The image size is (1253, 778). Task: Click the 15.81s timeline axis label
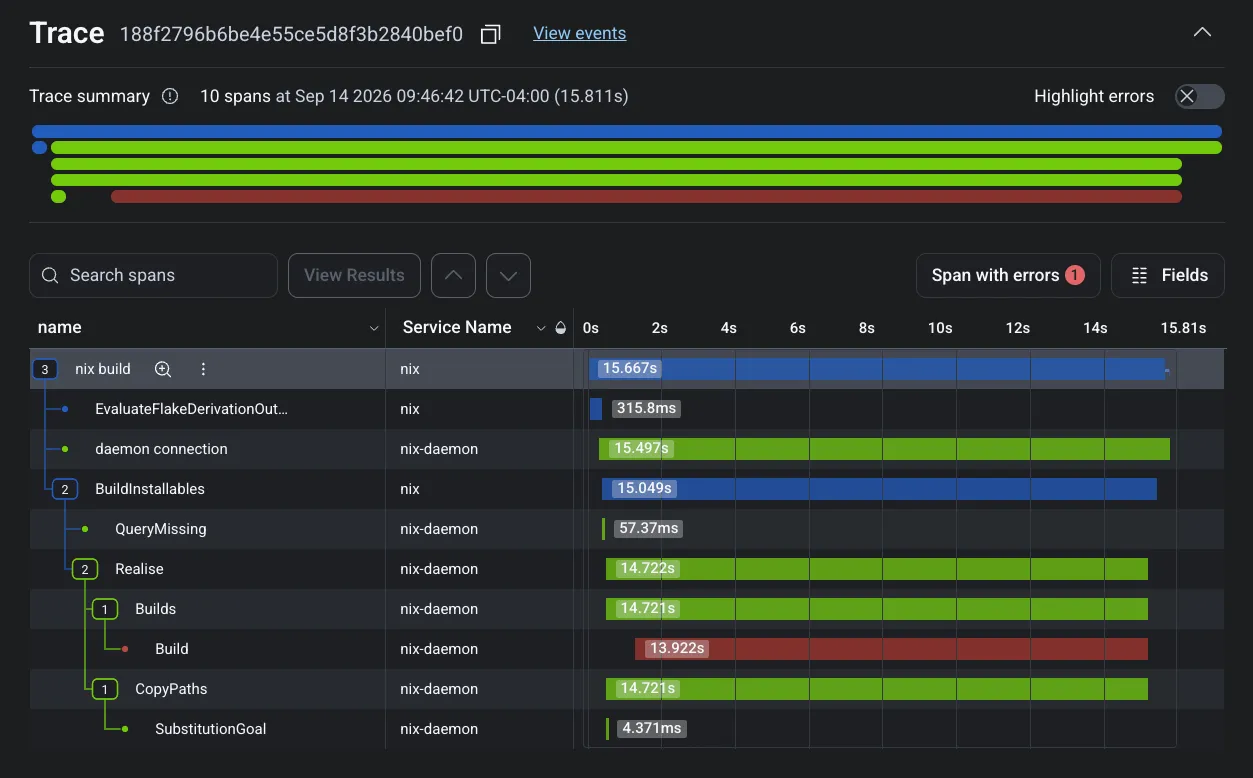pos(1183,328)
